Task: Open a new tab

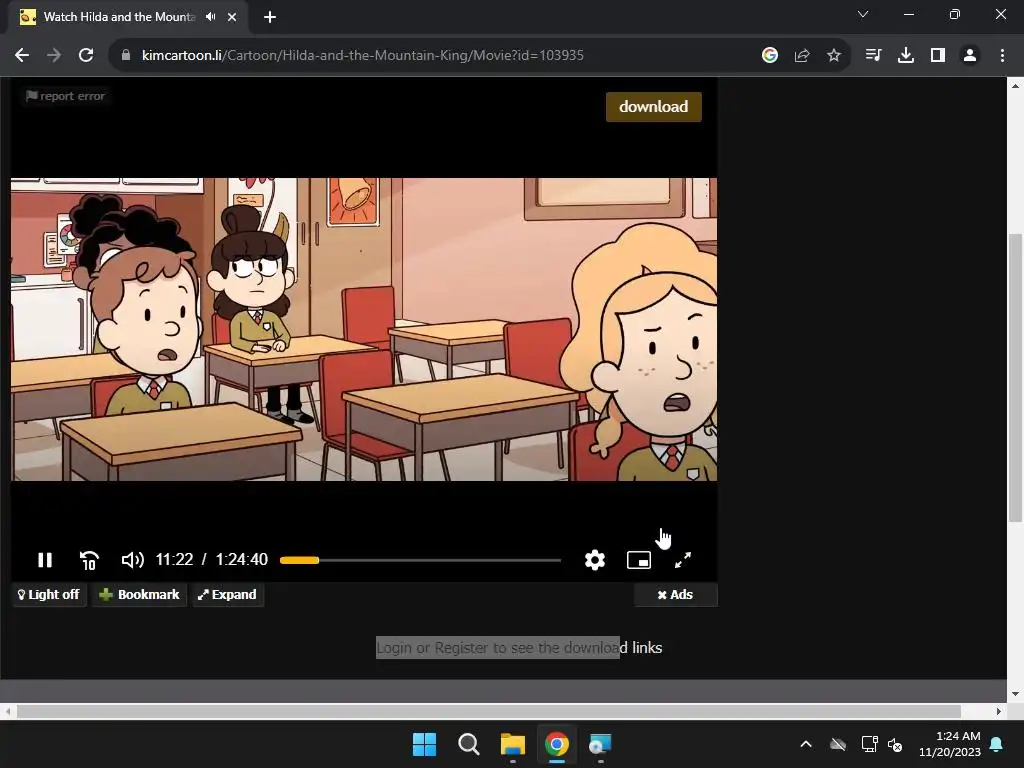Action: (270, 17)
